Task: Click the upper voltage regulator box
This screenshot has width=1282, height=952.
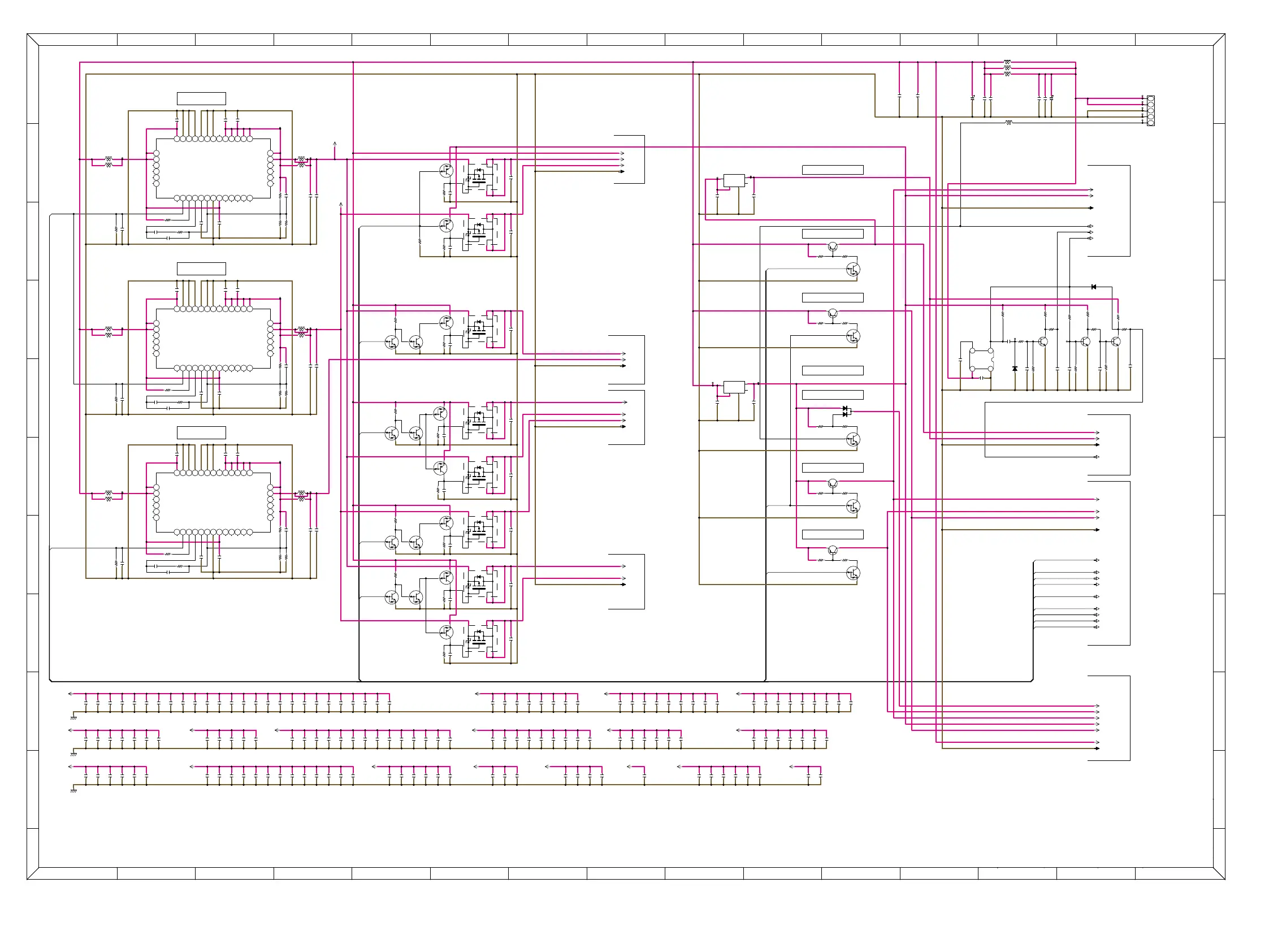Action: tap(734, 180)
